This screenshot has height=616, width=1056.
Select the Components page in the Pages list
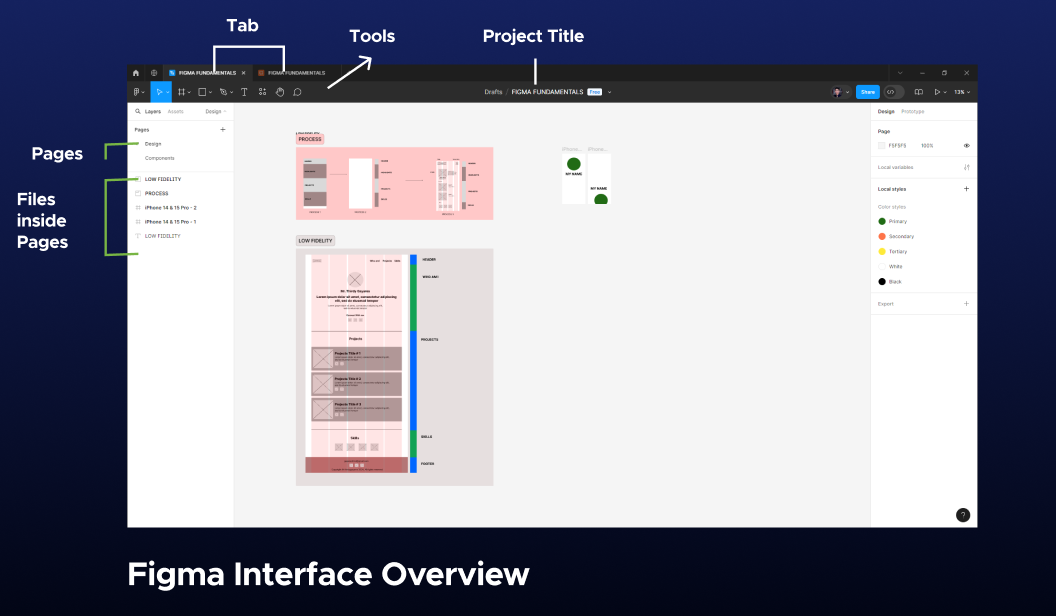(160, 157)
